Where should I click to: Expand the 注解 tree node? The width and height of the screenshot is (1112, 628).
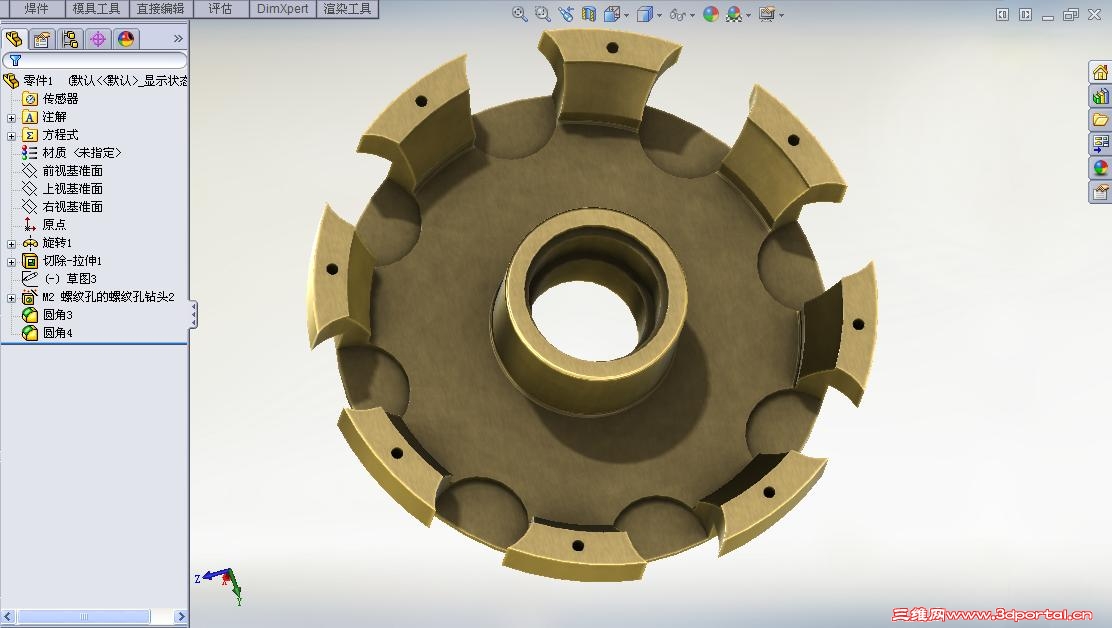[11, 118]
